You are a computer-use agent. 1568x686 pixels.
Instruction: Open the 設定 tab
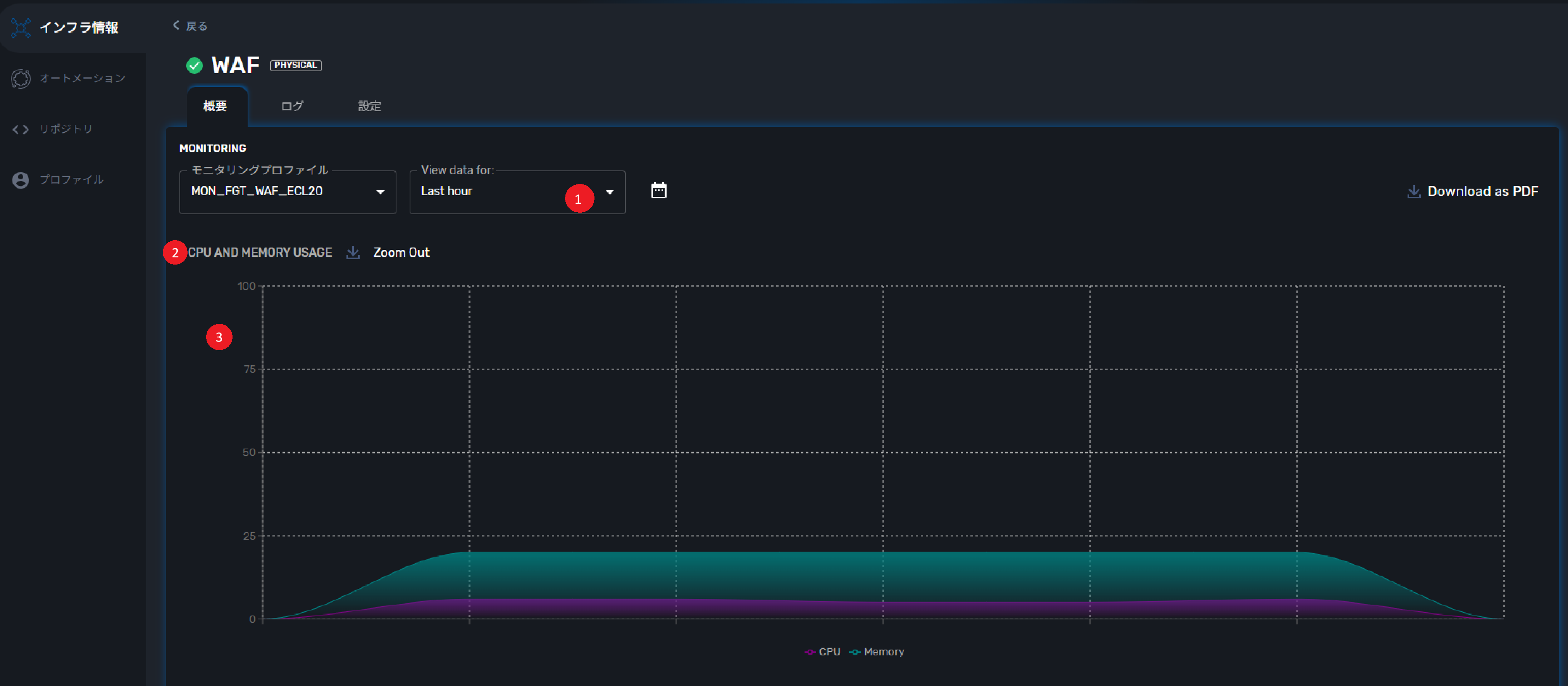click(x=369, y=106)
